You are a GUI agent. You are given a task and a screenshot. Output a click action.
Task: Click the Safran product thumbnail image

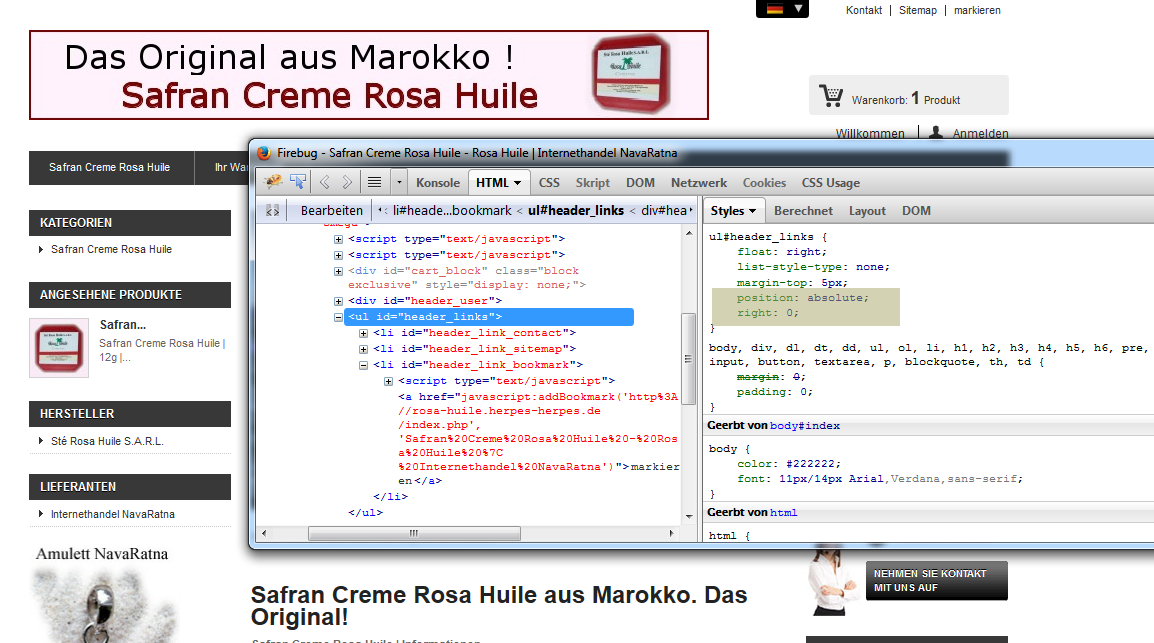59,348
